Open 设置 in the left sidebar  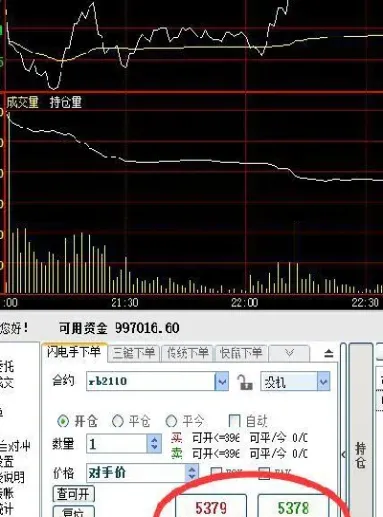tap(7, 462)
